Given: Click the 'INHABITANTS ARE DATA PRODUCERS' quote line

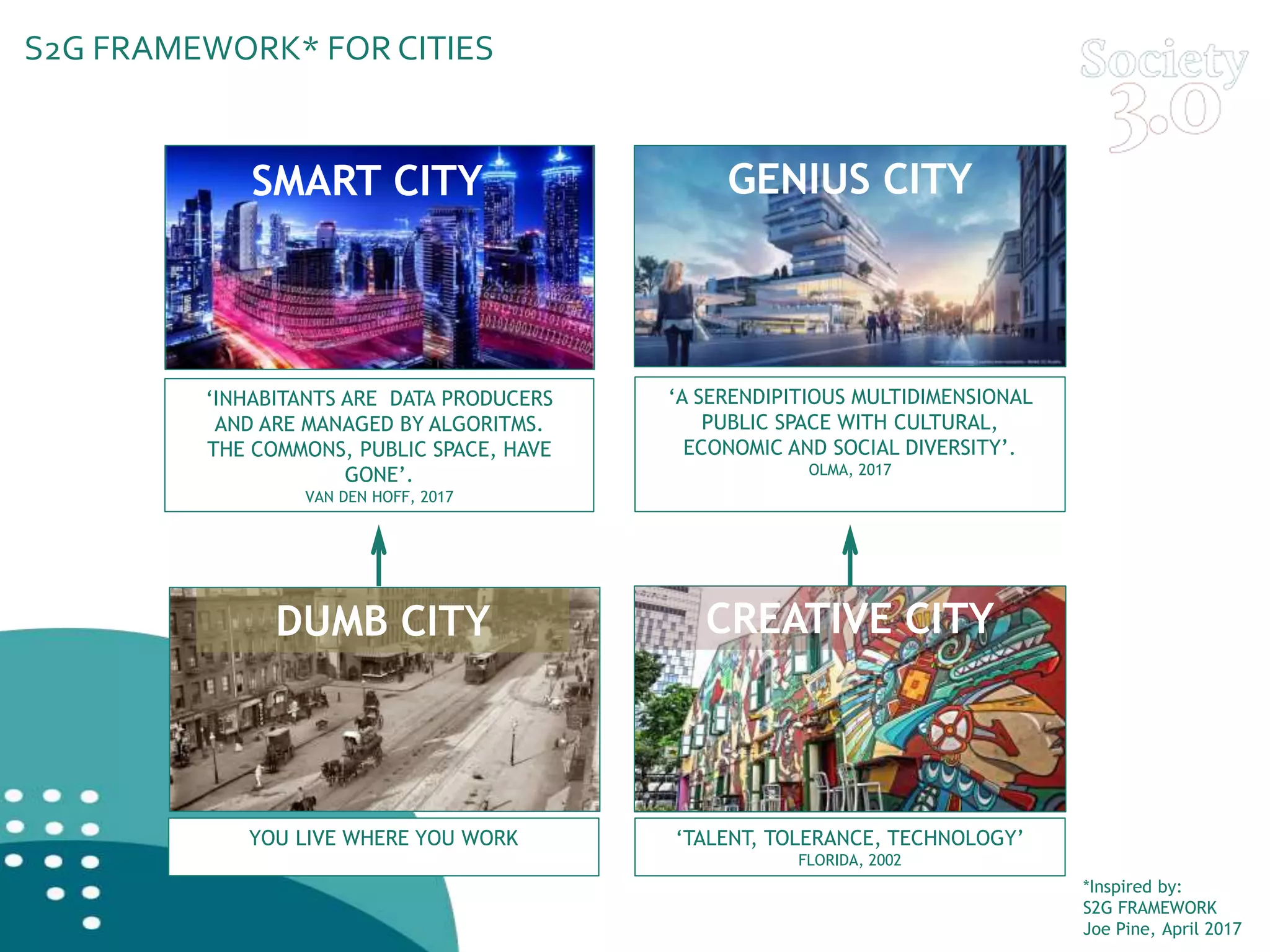Looking at the screenshot, I should (x=379, y=399).
